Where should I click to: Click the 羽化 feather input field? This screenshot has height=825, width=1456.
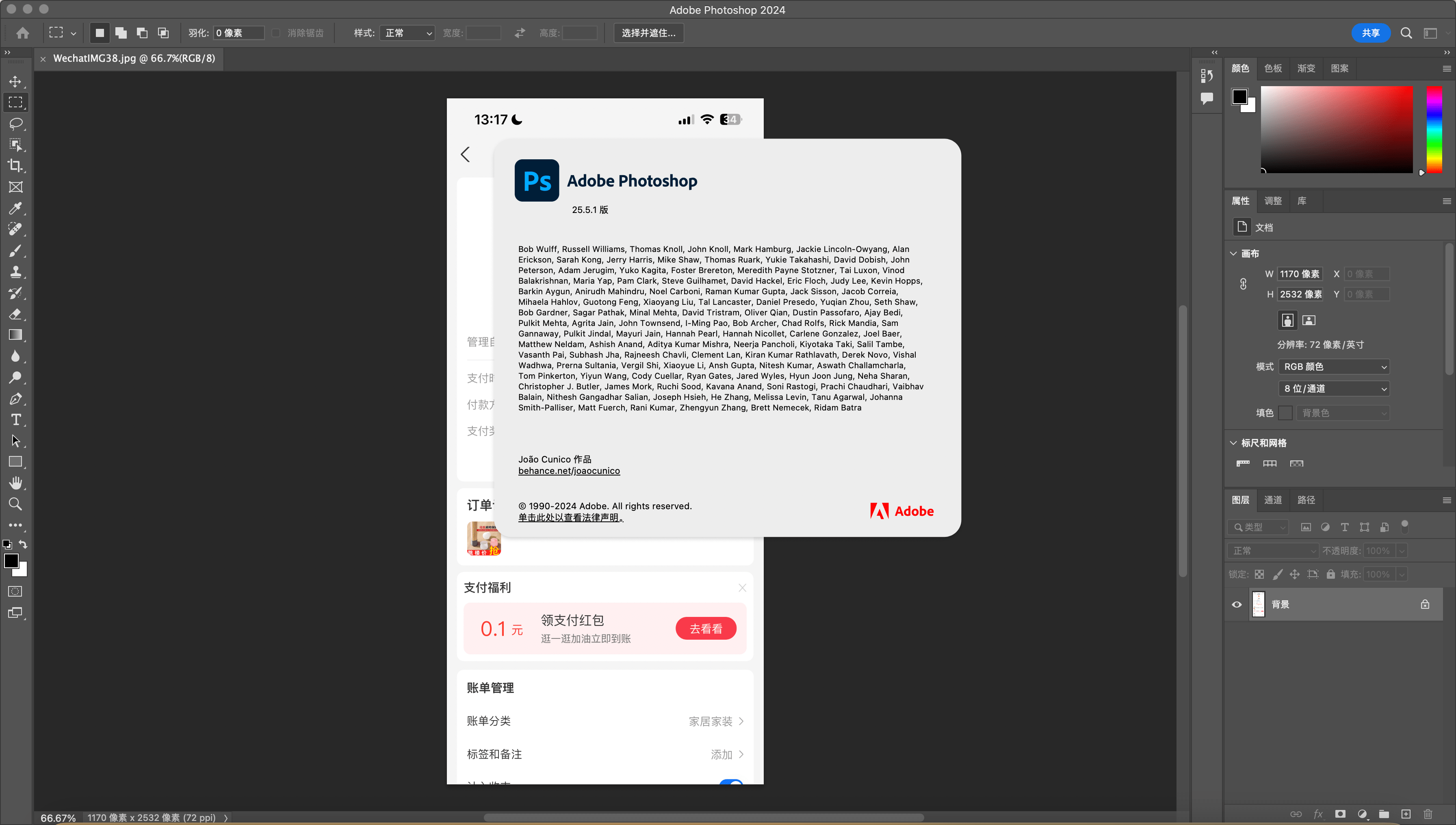(238, 33)
